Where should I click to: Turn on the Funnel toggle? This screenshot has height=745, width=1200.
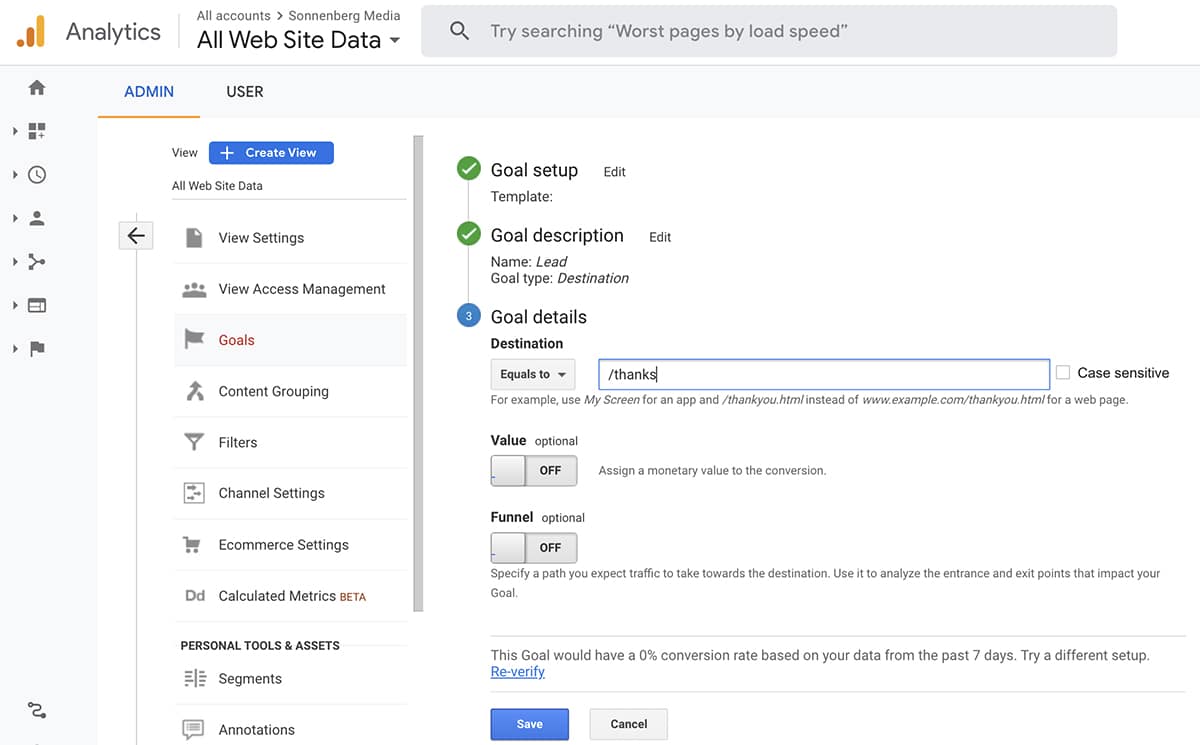(x=533, y=547)
